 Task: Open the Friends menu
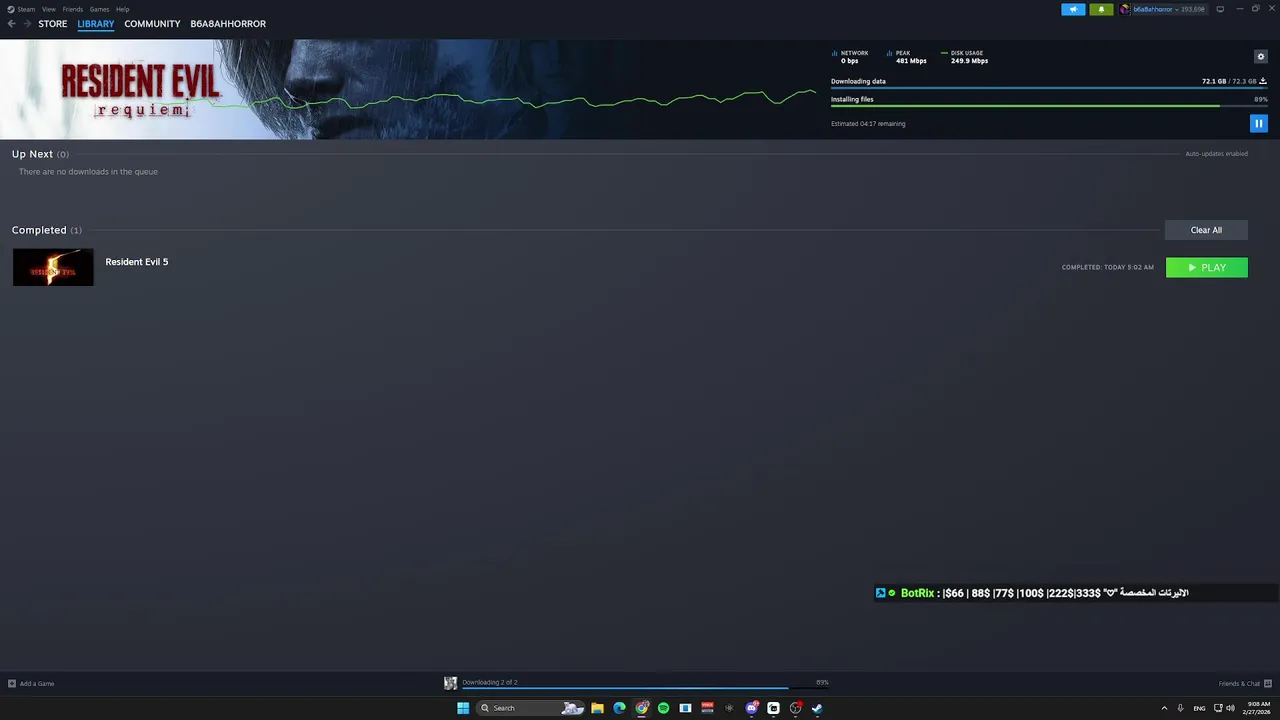(72, 9)
